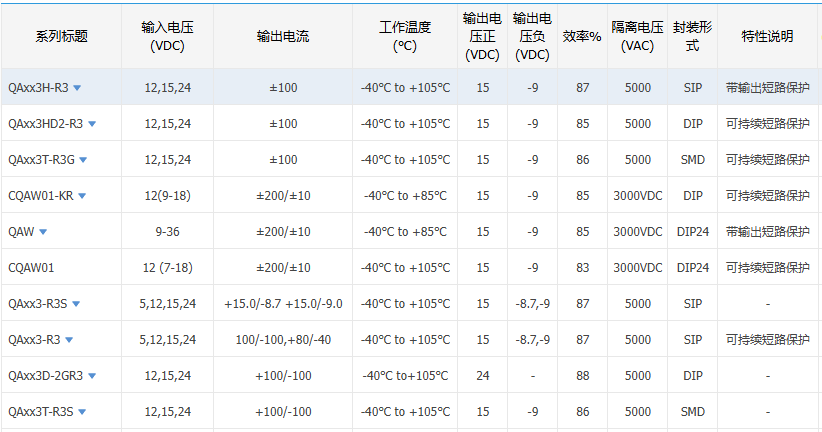Screen dimensions: 822x432
Task: Click the 特性说明 column header
Action: [x=767, y=37]
